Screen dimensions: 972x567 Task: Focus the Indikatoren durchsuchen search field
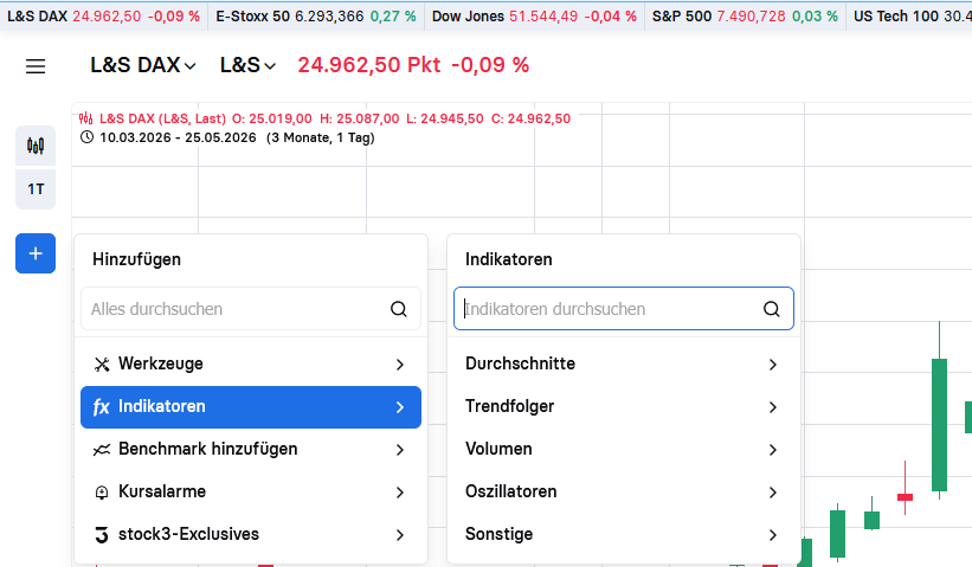(624, 309)
